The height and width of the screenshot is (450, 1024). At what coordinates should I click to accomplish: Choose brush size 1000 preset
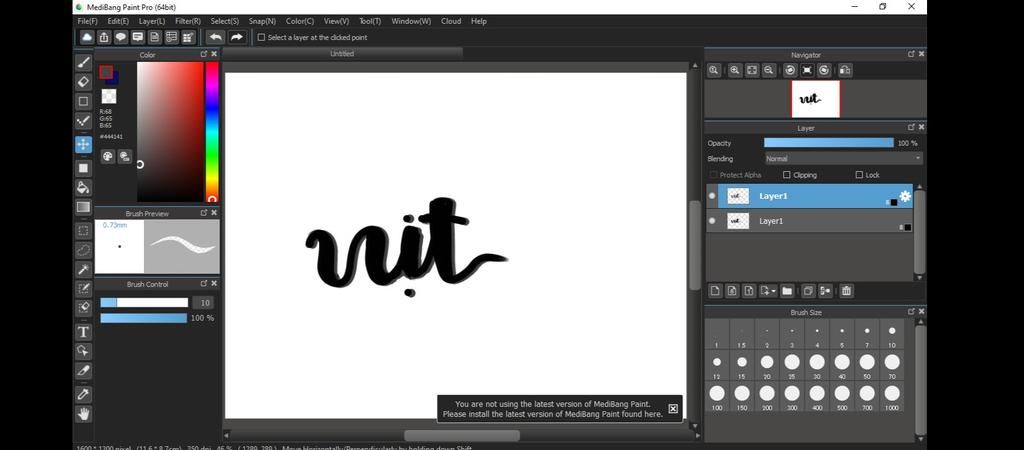(891, 397)
